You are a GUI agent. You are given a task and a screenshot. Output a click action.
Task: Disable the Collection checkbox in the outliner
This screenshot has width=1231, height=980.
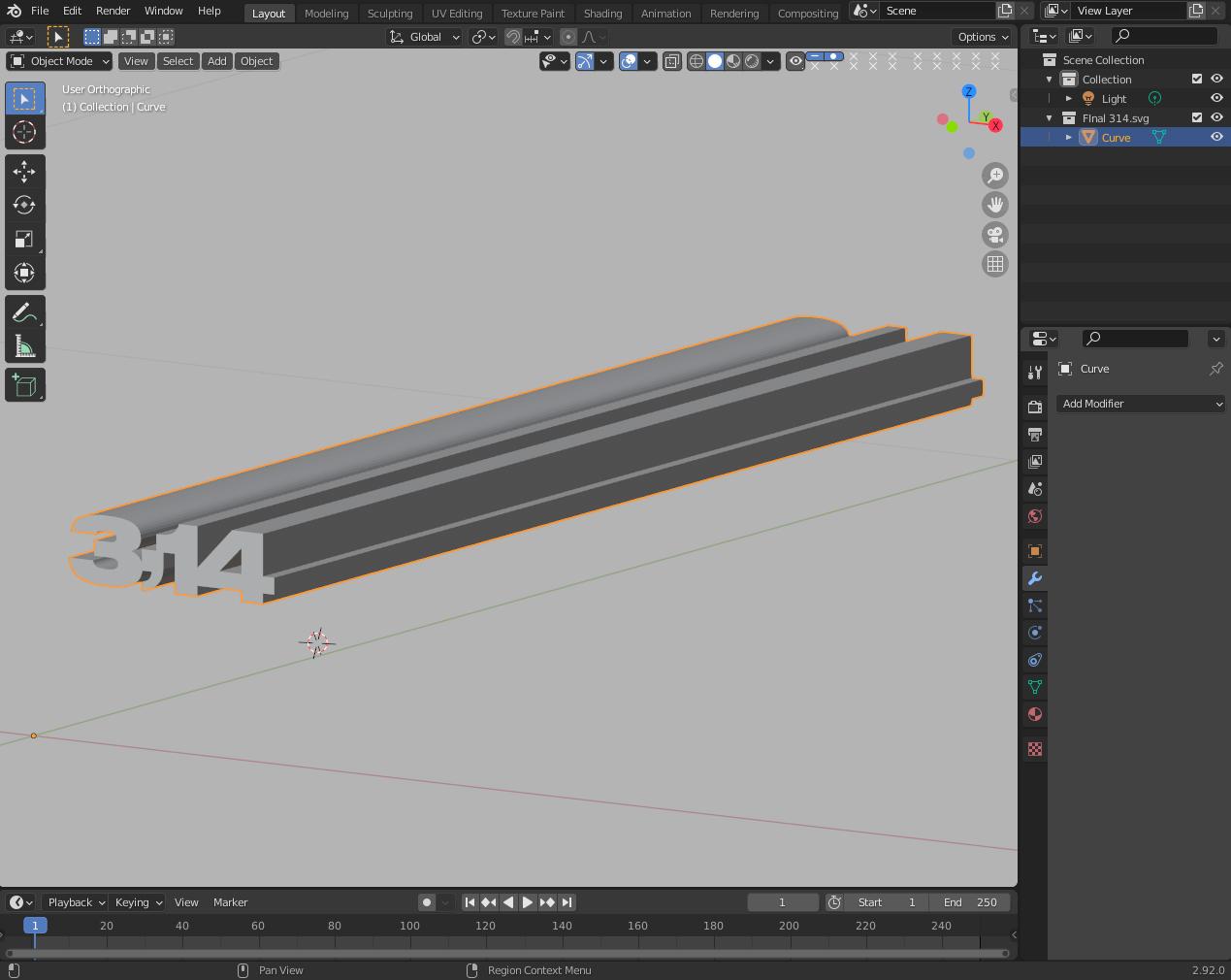point(1196,79)
